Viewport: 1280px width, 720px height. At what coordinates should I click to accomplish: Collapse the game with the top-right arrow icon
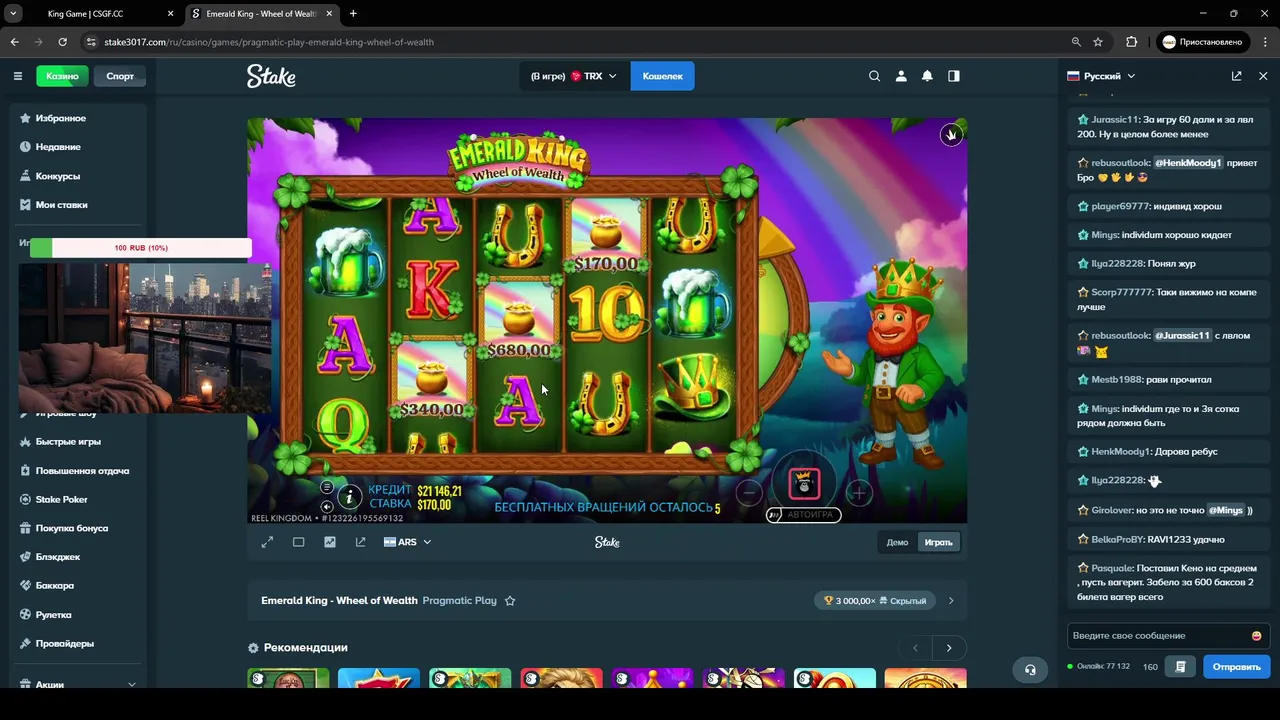click(951, 134)
